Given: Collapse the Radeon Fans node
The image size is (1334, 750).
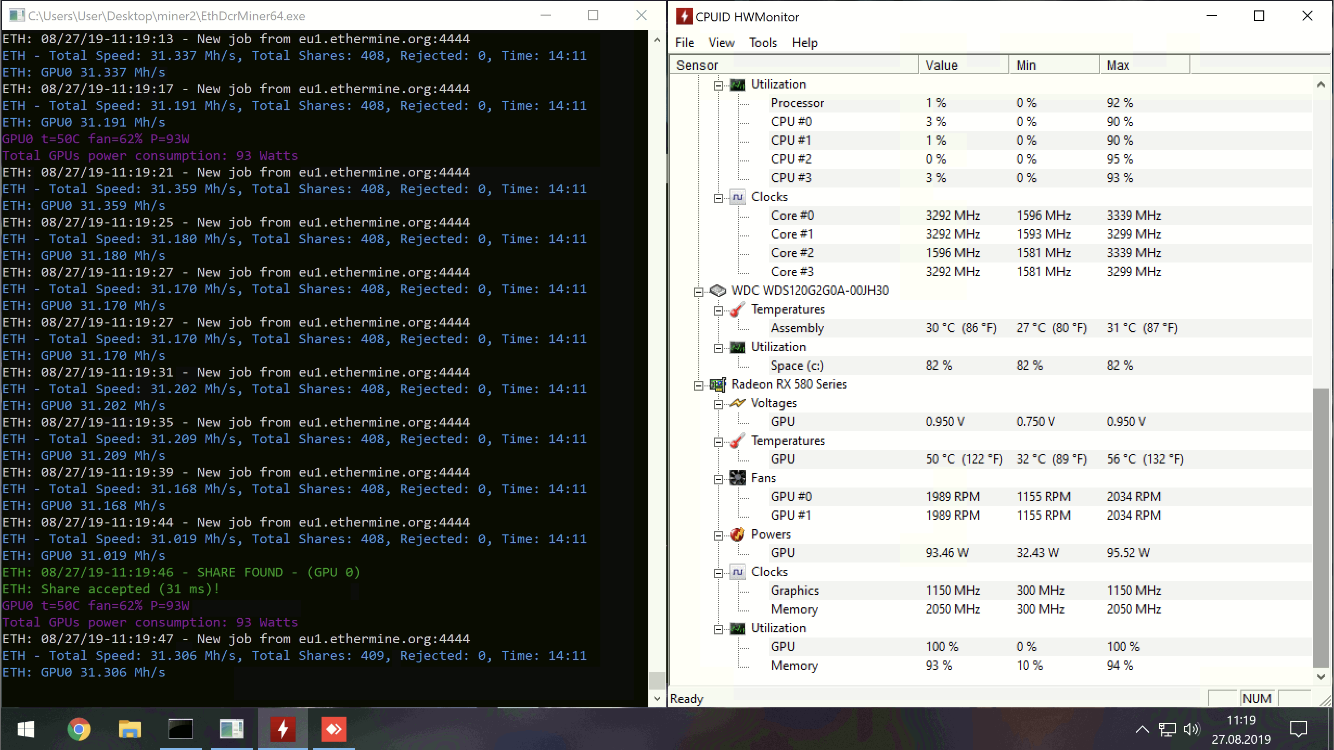Looking at the screenshot, I should pyautogui.click(x=718, y=479).
